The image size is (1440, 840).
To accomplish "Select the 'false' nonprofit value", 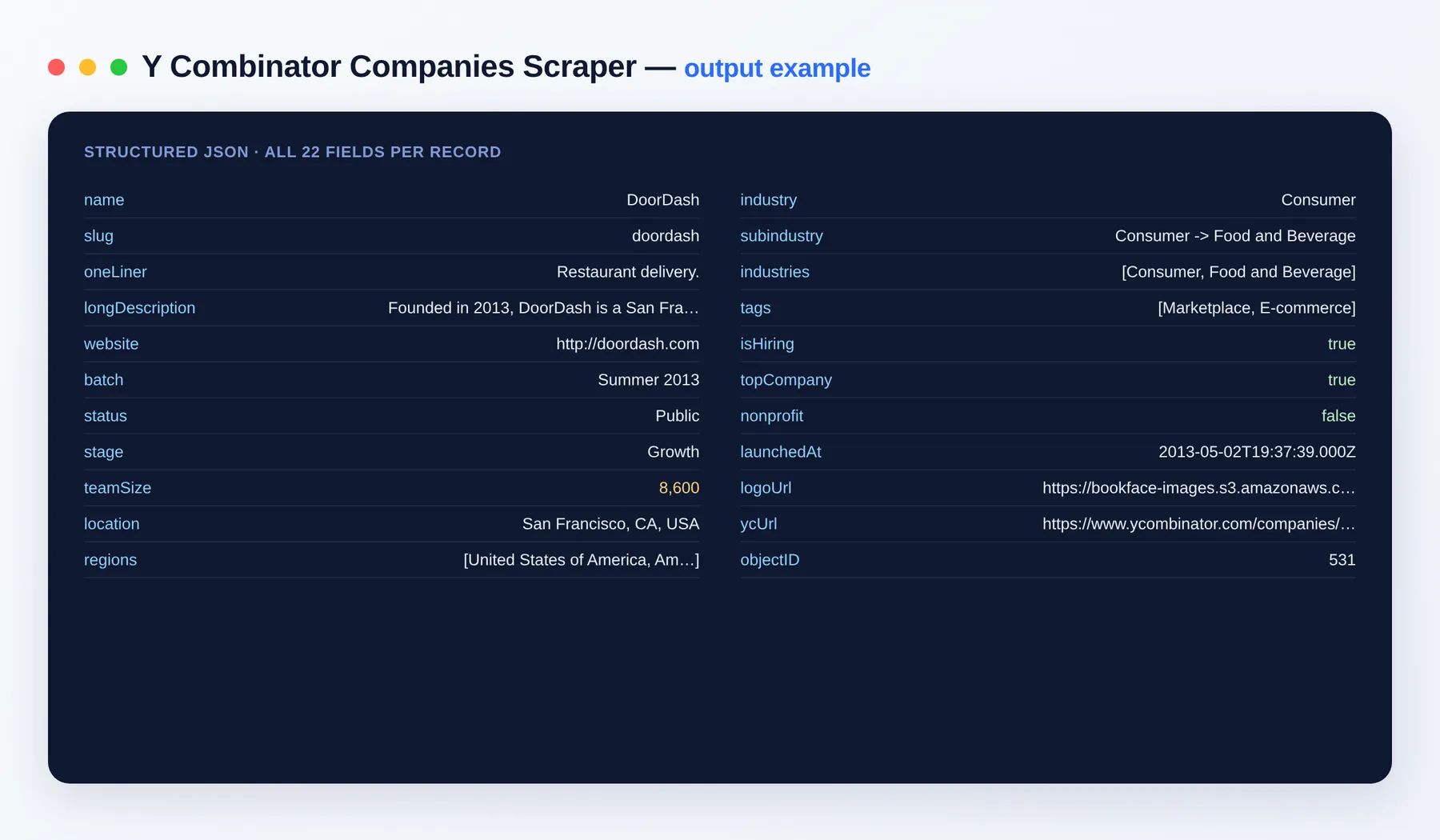I will click(1338, 416).
